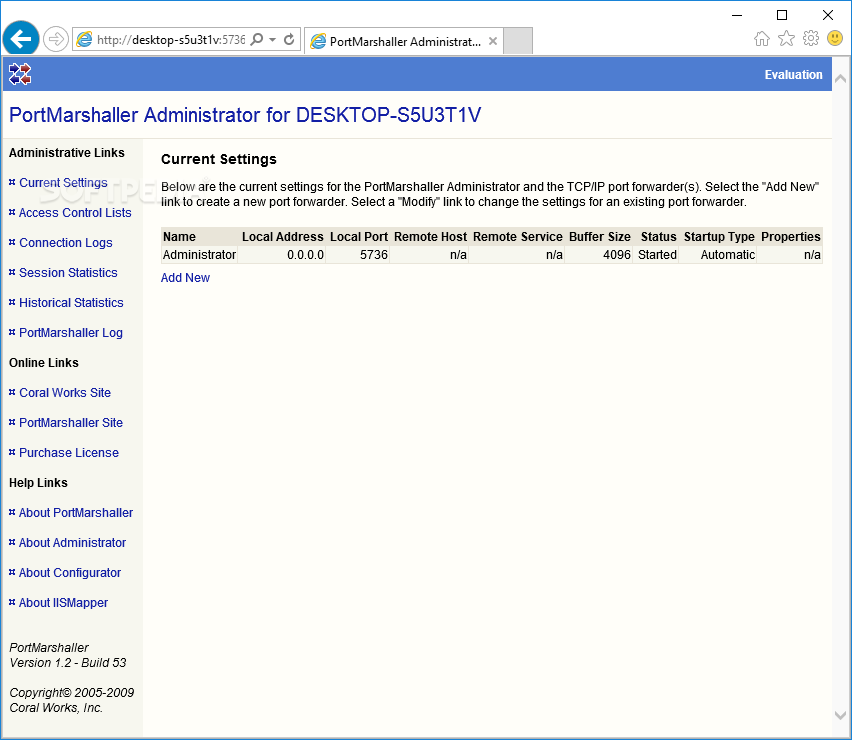Screen dimensions: 852x740
Task: Select the PortMarshaller Administrator browser tab
Action: pyautogui.click(x=404, y=41)
